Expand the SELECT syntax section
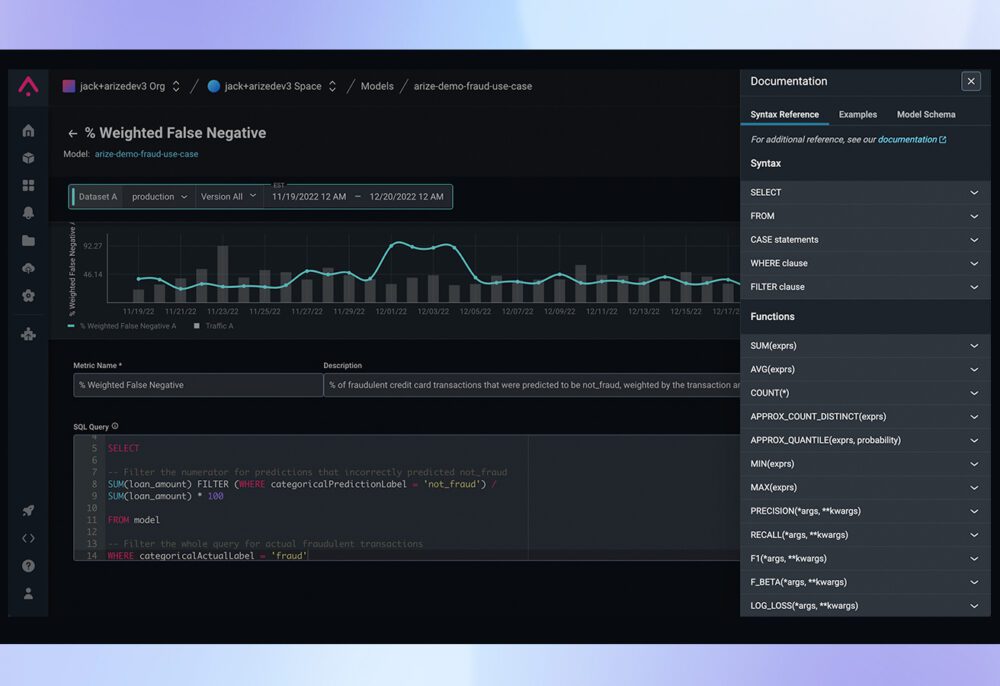Image resolution: width=1000 pixels, height=686 pixels. 865,192
